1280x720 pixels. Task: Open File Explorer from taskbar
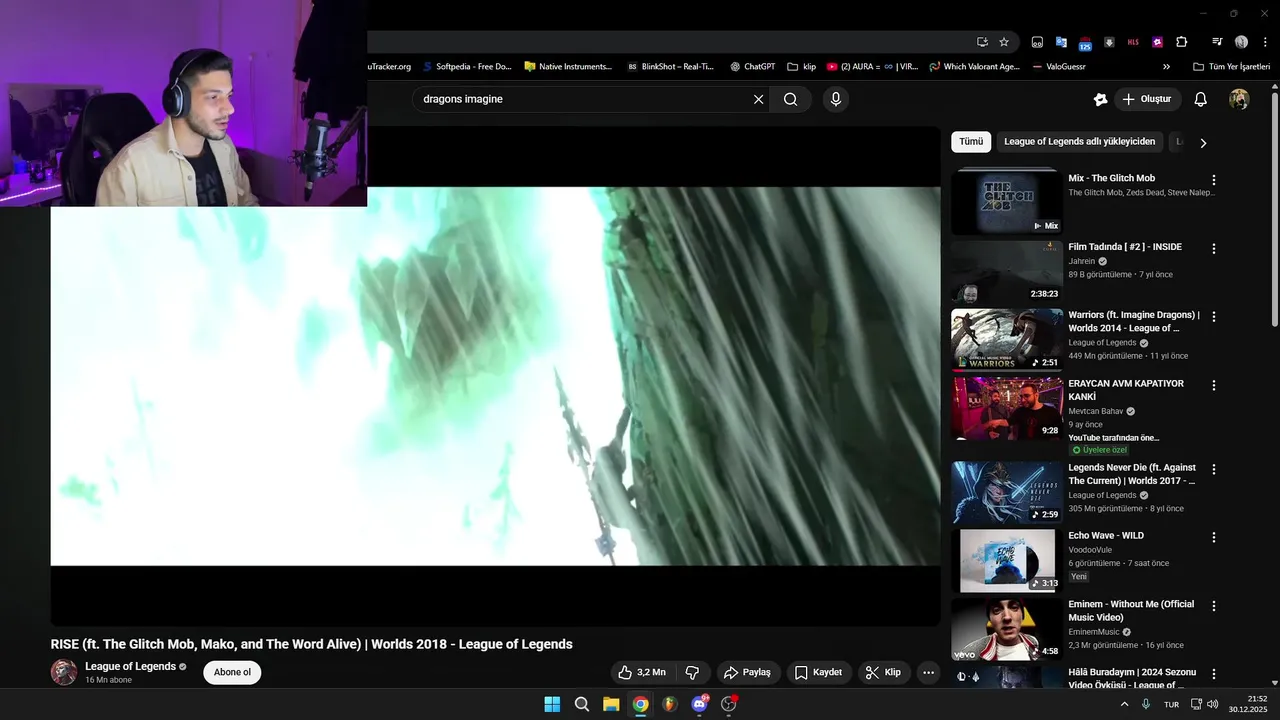point(611,704)
